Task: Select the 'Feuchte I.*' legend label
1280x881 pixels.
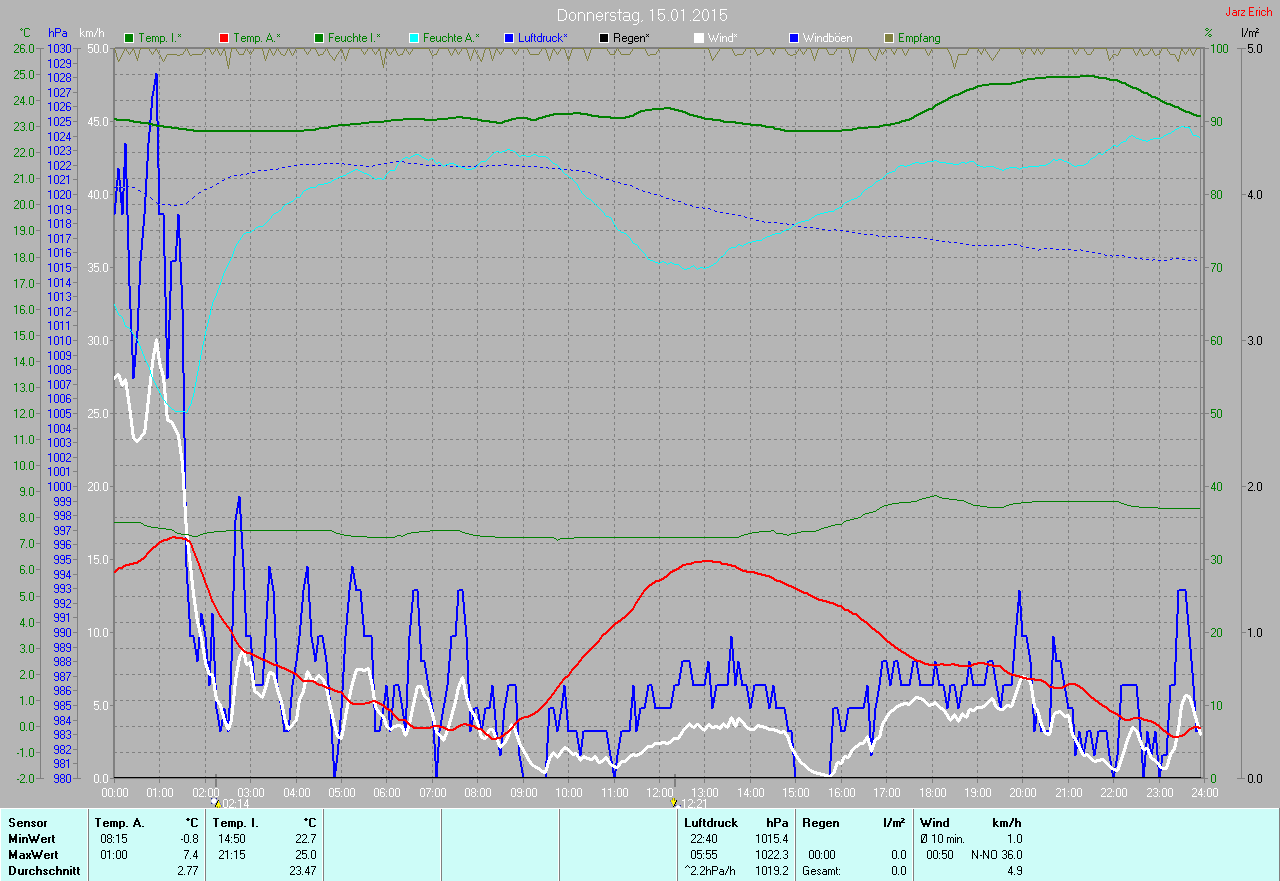Action: 354,38
